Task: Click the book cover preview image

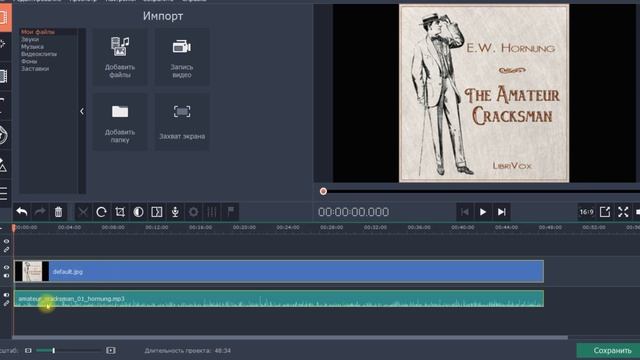Action: [x=484, y=93]
